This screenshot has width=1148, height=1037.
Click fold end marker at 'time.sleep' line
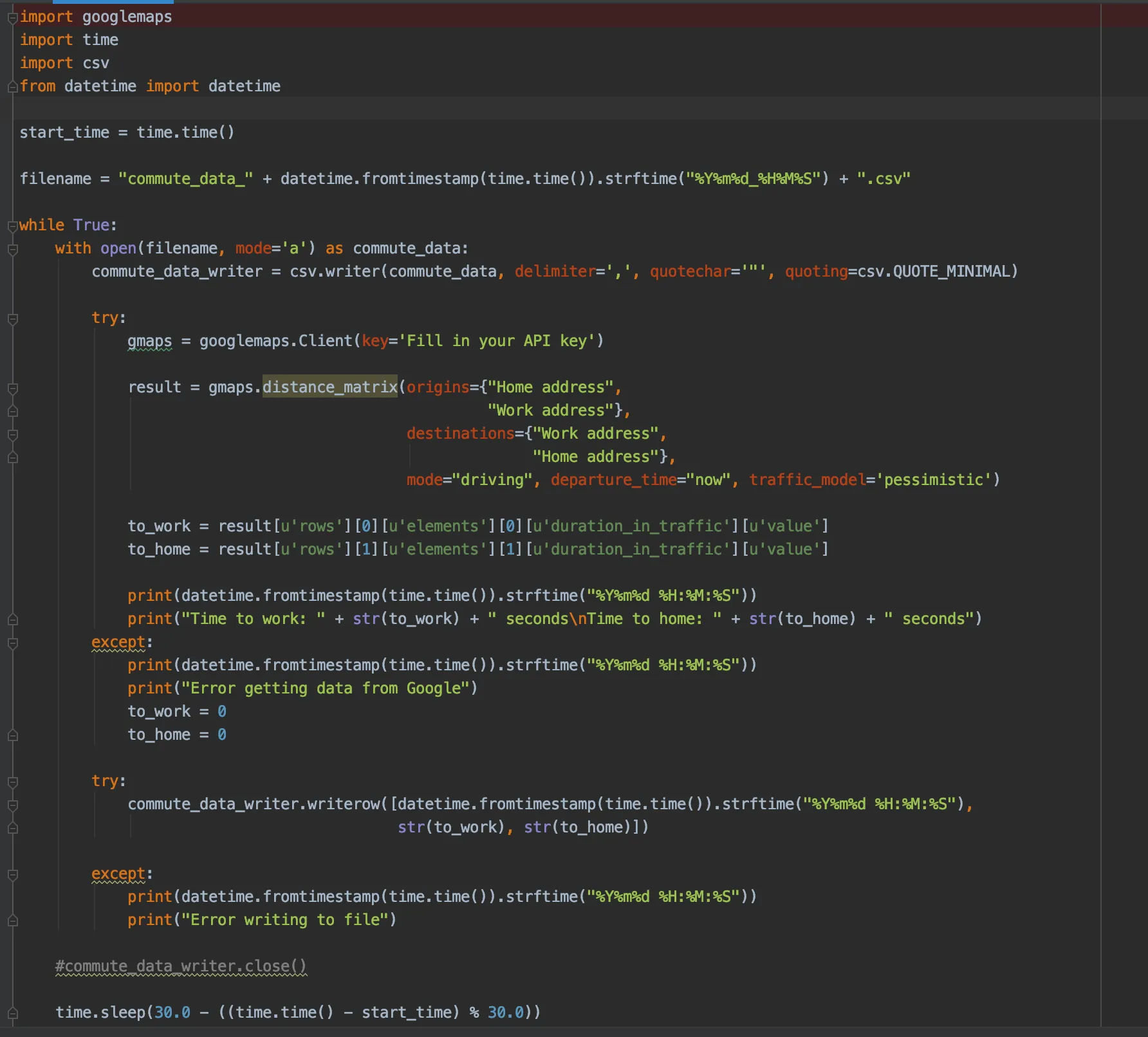12,1013
